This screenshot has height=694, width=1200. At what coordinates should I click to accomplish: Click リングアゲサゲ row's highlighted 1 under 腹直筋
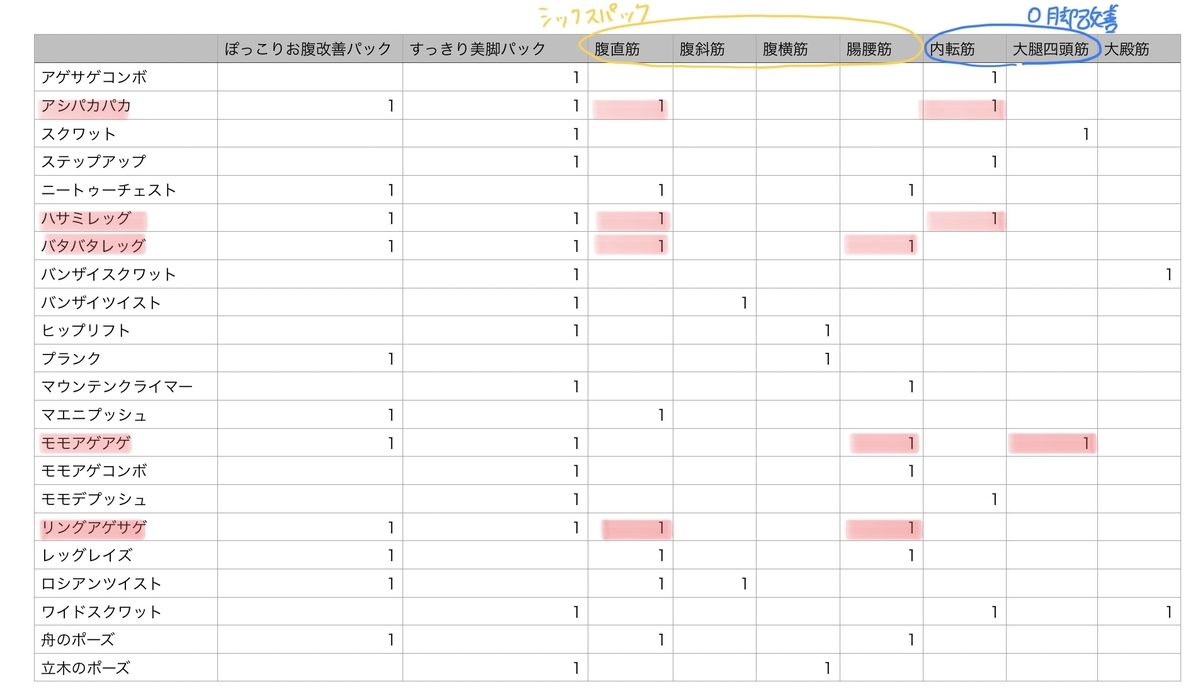(661, 527)
